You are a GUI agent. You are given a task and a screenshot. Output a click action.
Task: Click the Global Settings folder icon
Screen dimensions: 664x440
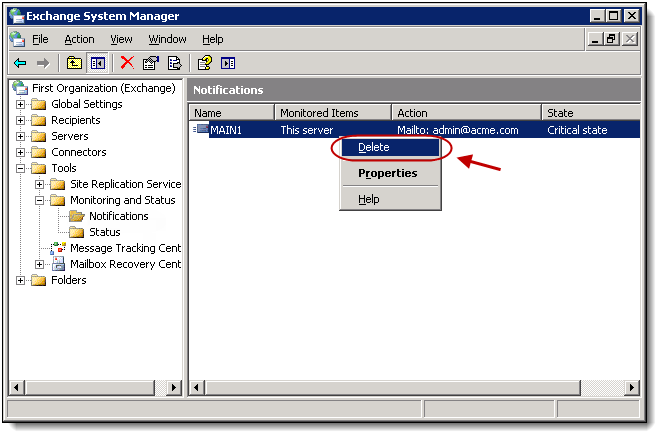39,104
